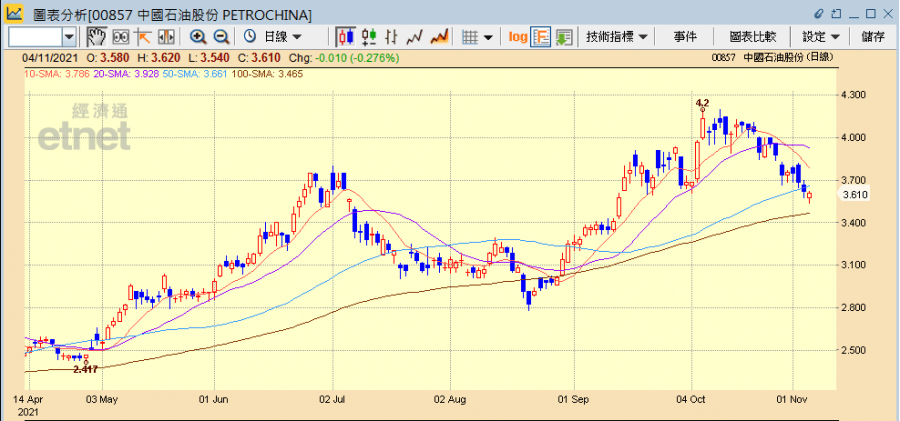This screenshot has width=900, height=421.
Task: Open the 技術指標 menu
Action: [x=616, y=37]
